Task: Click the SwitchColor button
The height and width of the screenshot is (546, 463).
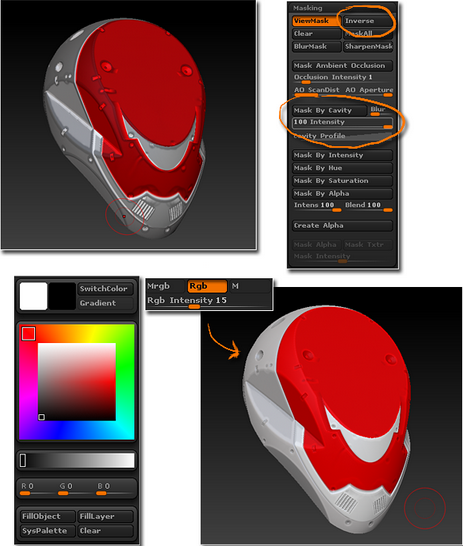Action: click(x=105, y=289)
